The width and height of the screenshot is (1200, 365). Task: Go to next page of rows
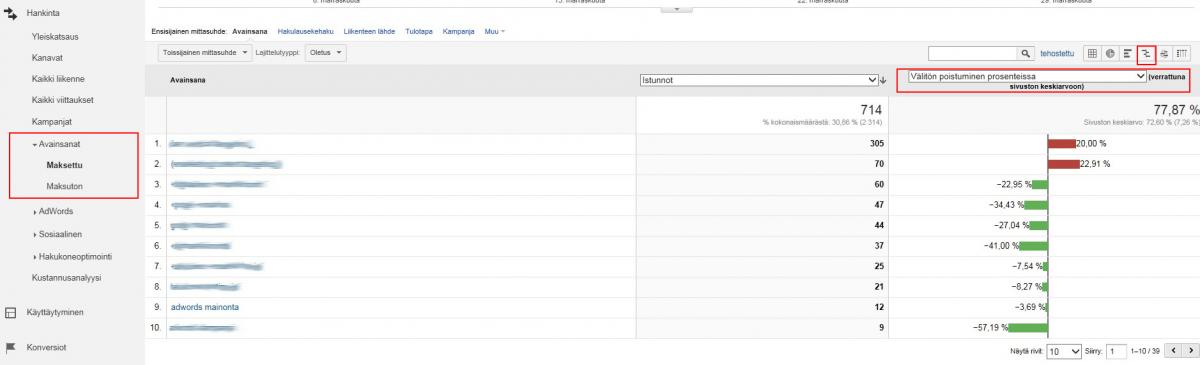(x=1189, y=352)
